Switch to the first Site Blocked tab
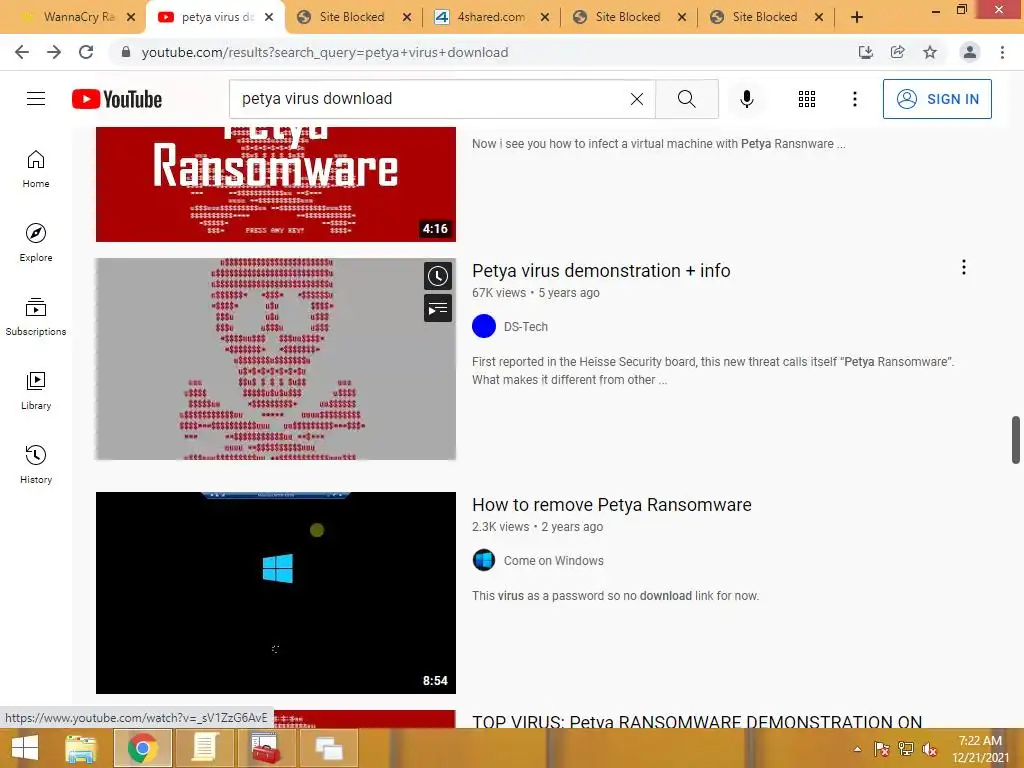The width and height of the screenshot is (1024, 768). pyautogui.click(x=352, y=17)
